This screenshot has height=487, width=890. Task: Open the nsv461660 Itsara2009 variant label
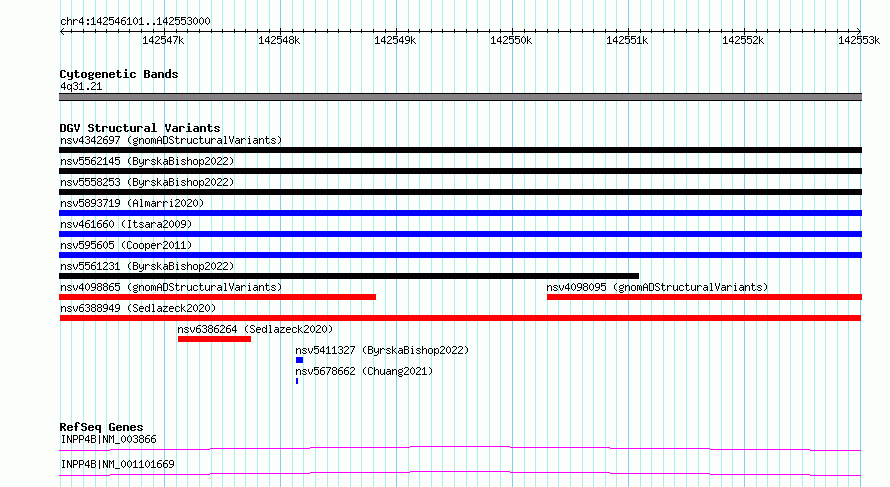click(126, 224)
